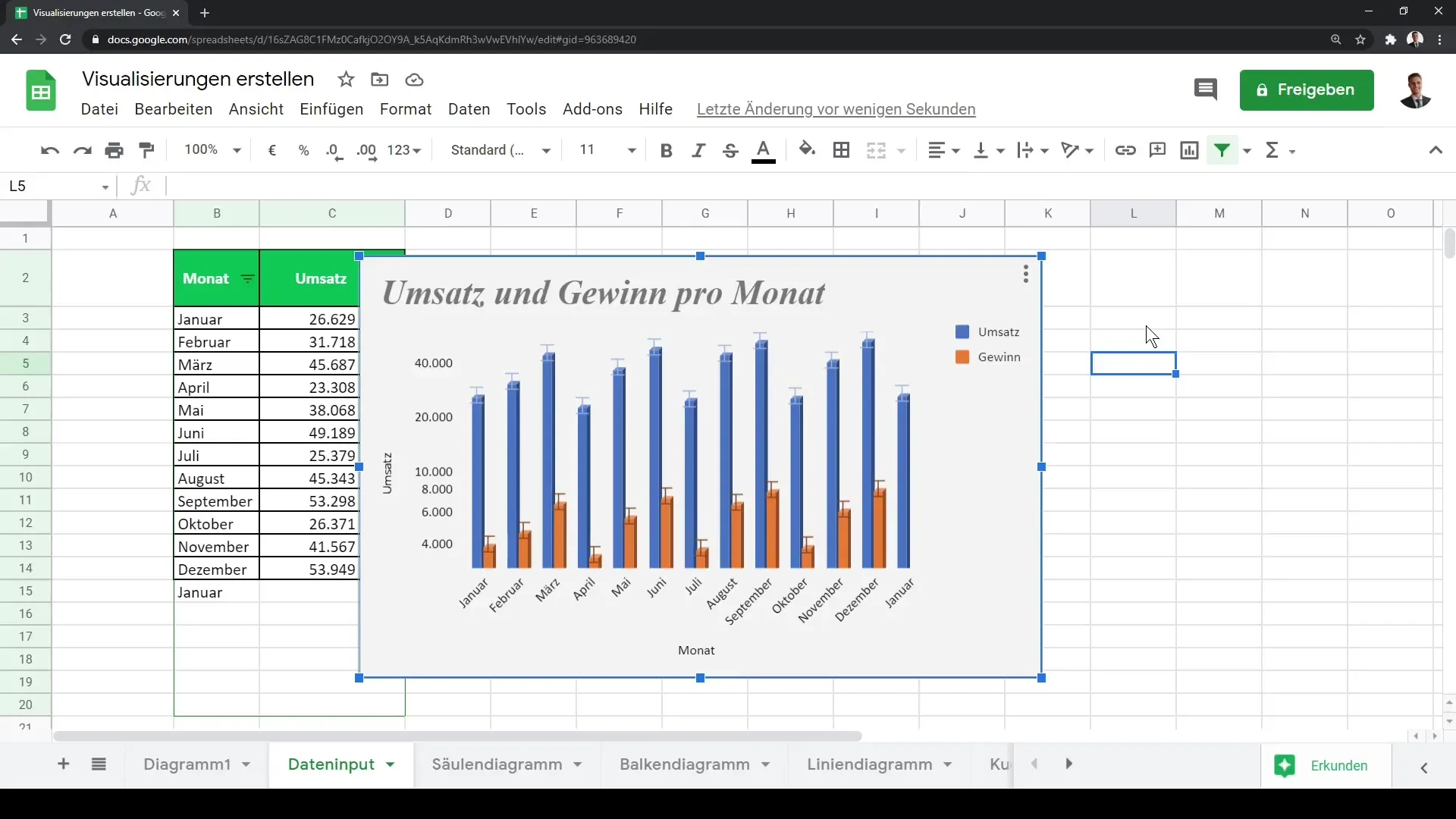
Task: Decrease decimal places icon
Action: coord(334,151)
